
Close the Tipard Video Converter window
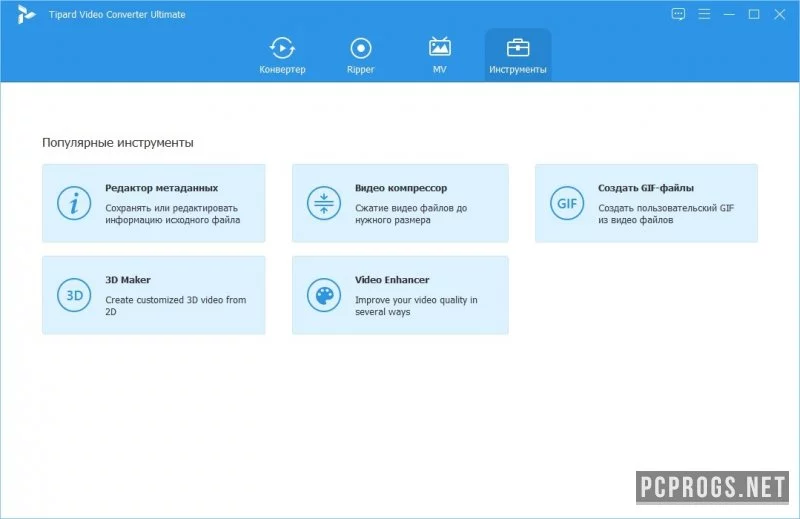point(780,14)
